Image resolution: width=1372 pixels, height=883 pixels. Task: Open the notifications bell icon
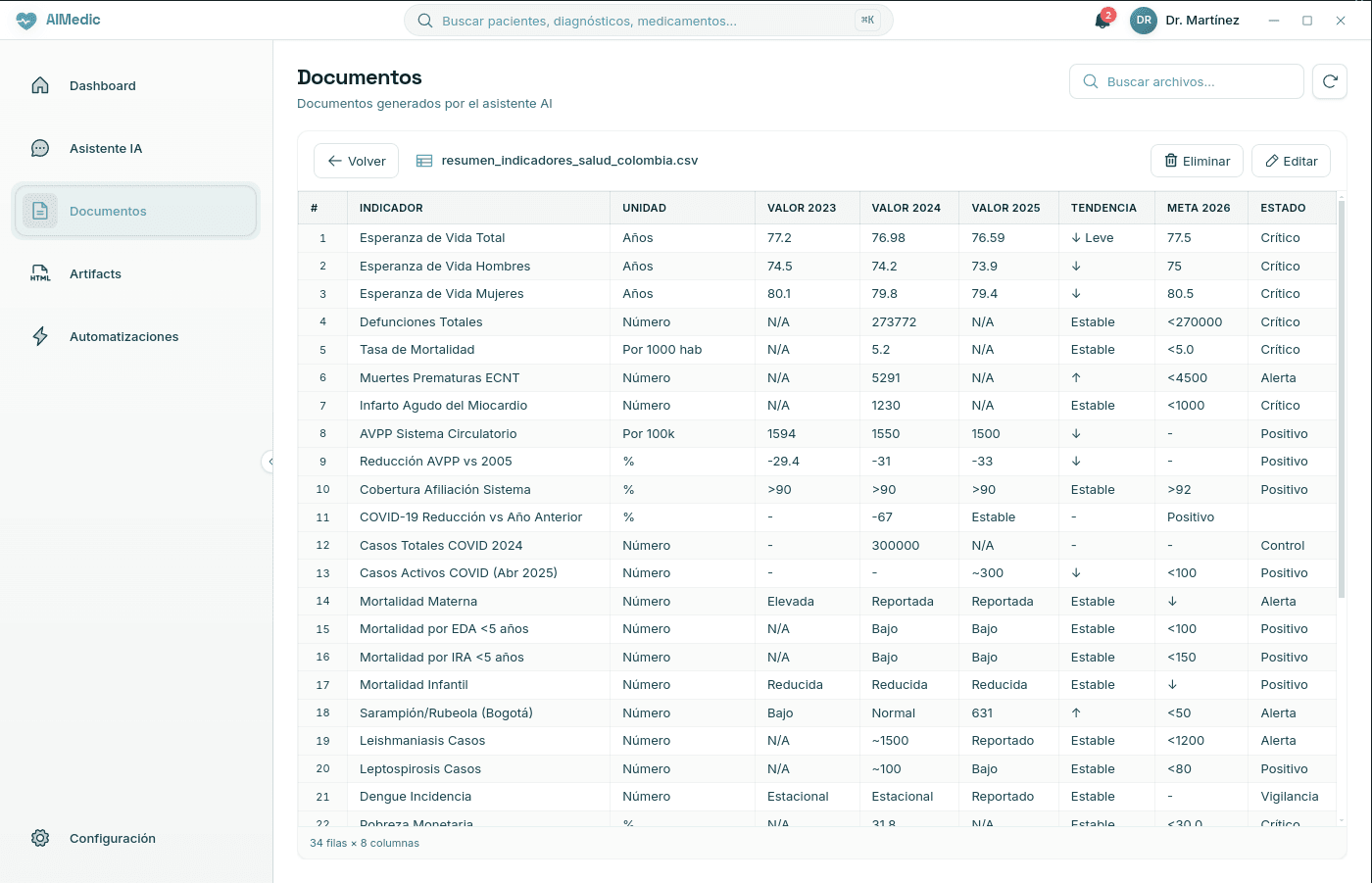pyautogui.click(x=1101, y=20)
